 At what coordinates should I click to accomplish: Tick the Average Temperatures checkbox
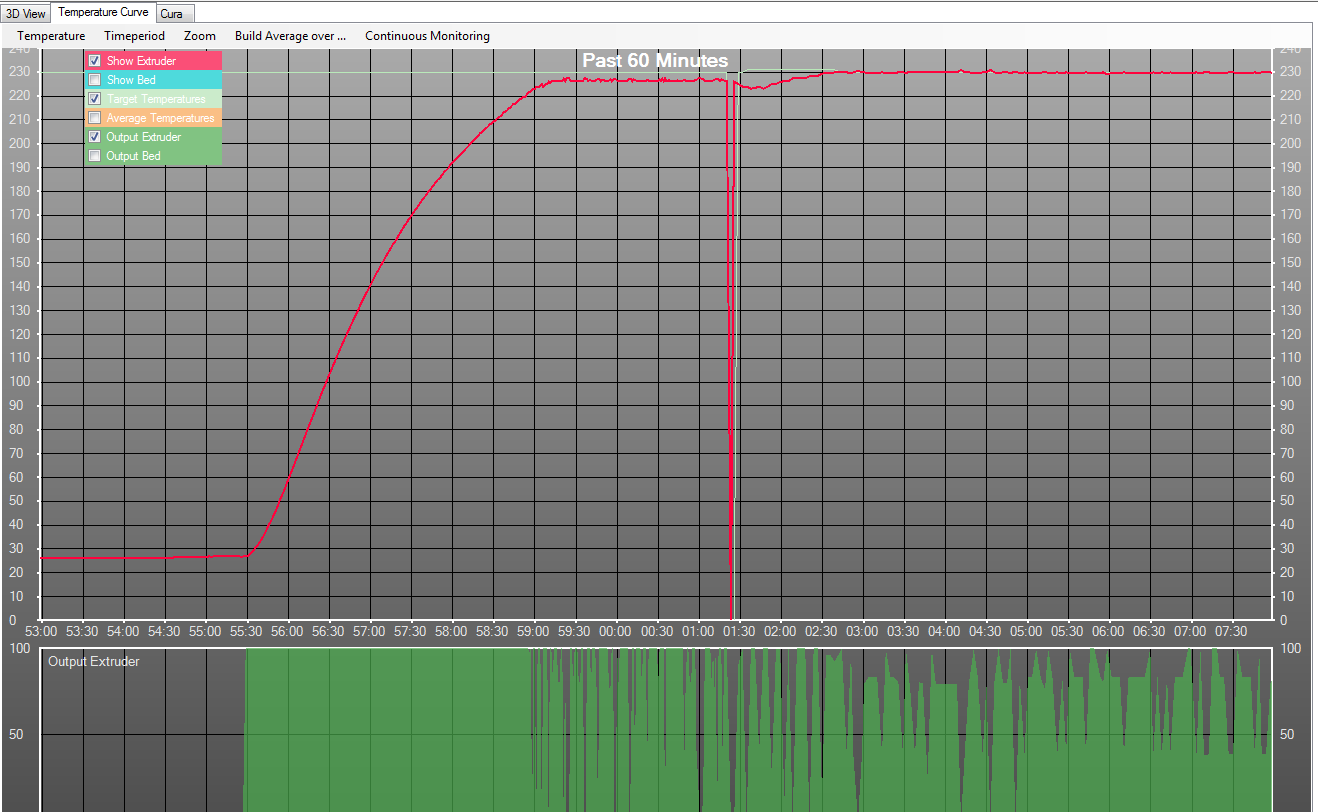coord(95,118)
